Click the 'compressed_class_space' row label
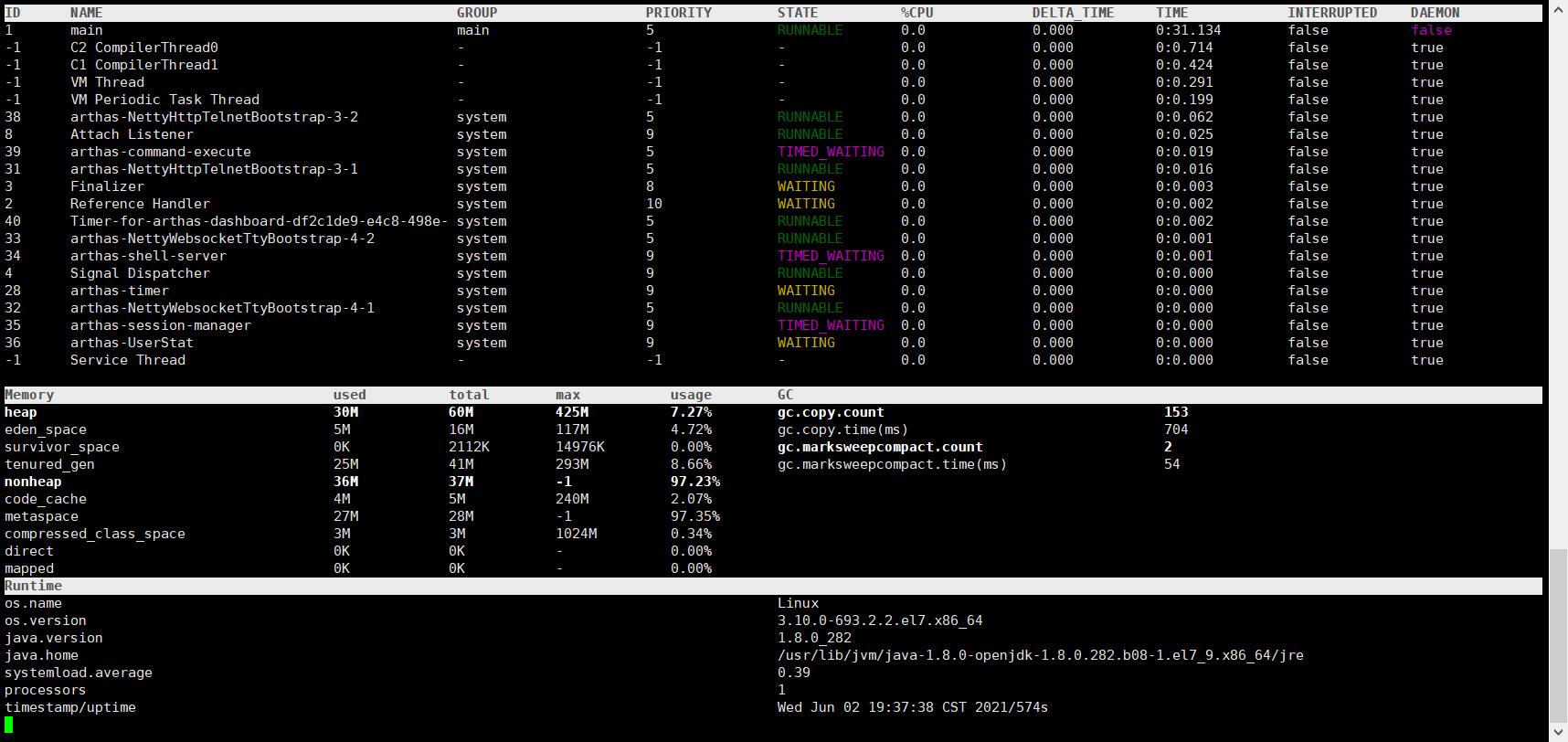The image size is (1568, 742). pyautogui.click(x=95, y=534)
